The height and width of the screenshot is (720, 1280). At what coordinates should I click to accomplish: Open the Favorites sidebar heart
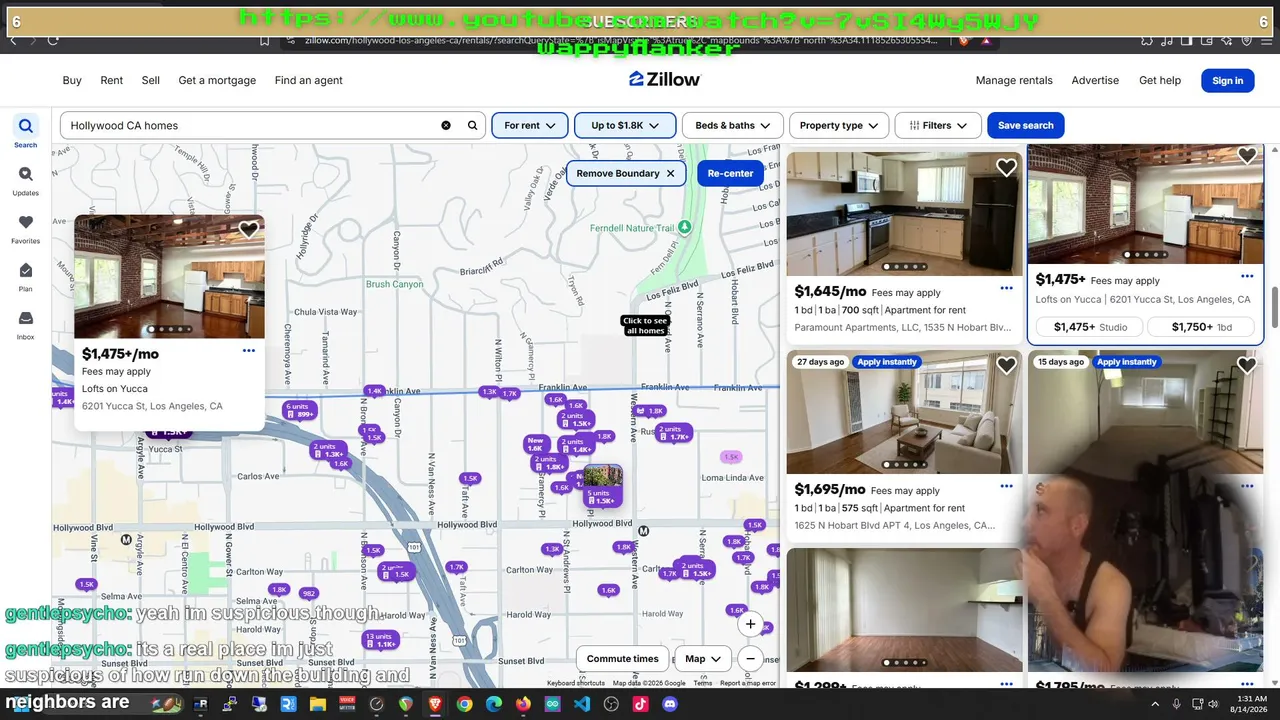pyautogui.click(x=26, y=228)
